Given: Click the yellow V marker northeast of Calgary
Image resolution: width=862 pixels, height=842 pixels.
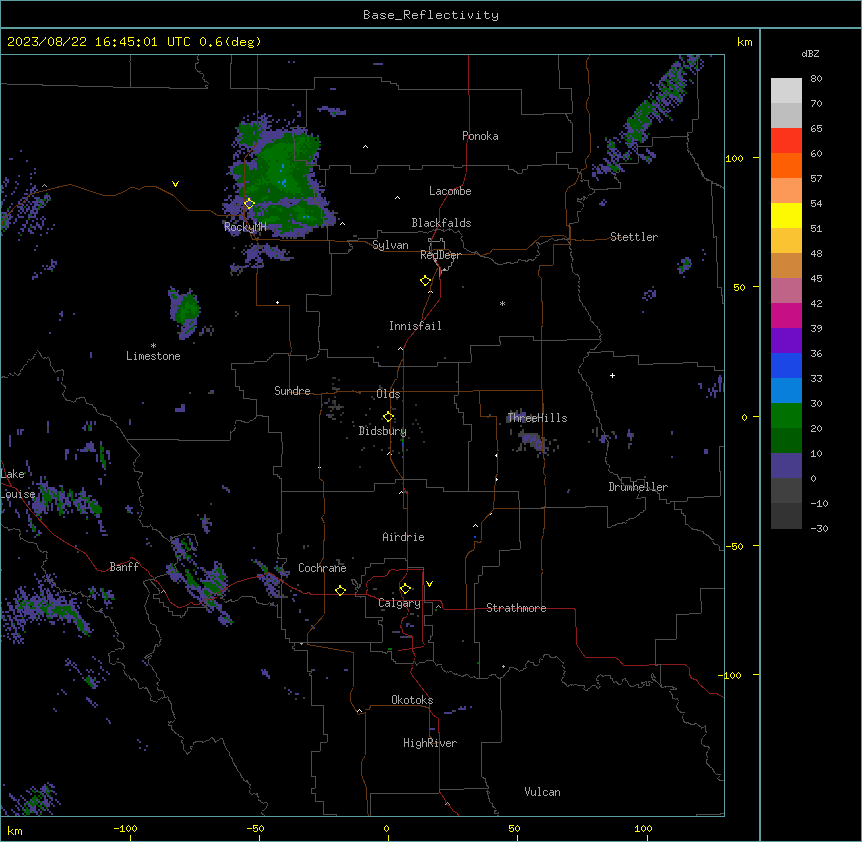Looking at the screenshot, I should 429,584.
